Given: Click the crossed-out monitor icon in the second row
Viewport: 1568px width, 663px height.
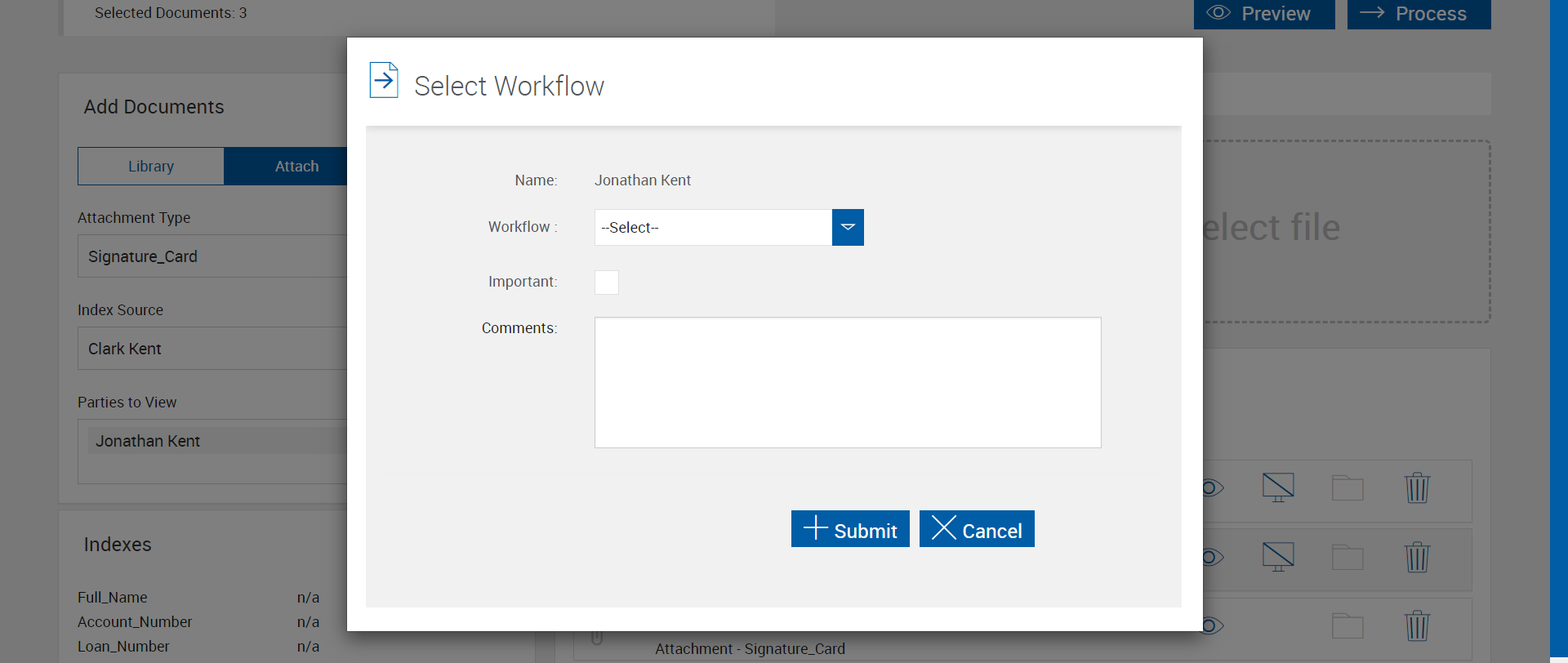Looking at the screenshot, I should coord(1278,557).
